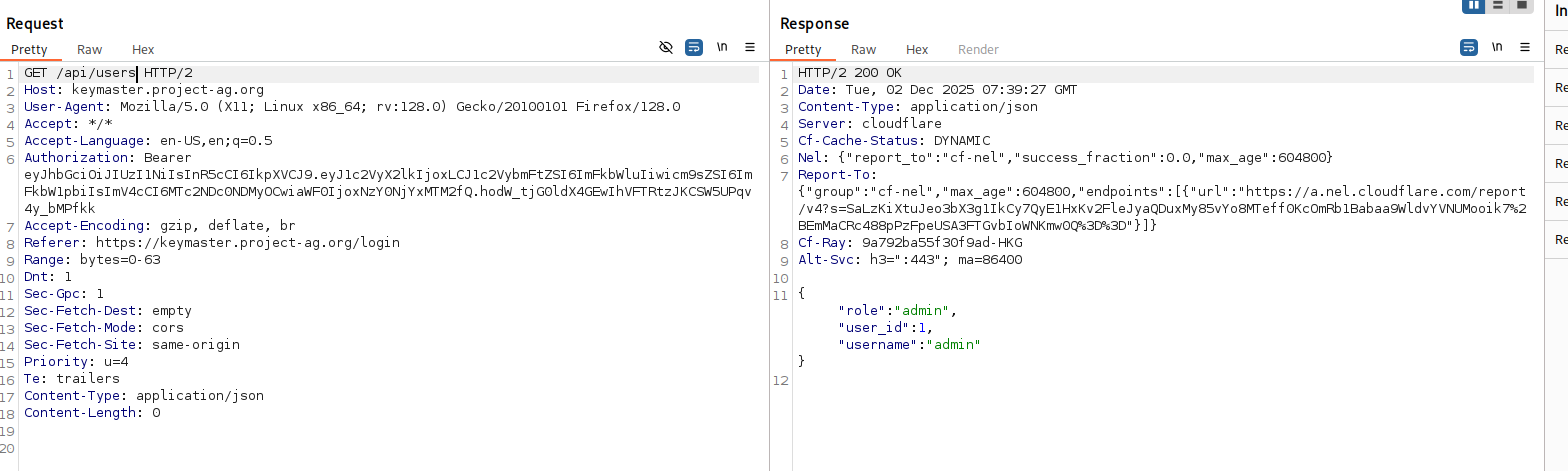Viewport: 1568px width, 471px height.
Task: Select Pretty tab in Request panel
Action: 29,49
